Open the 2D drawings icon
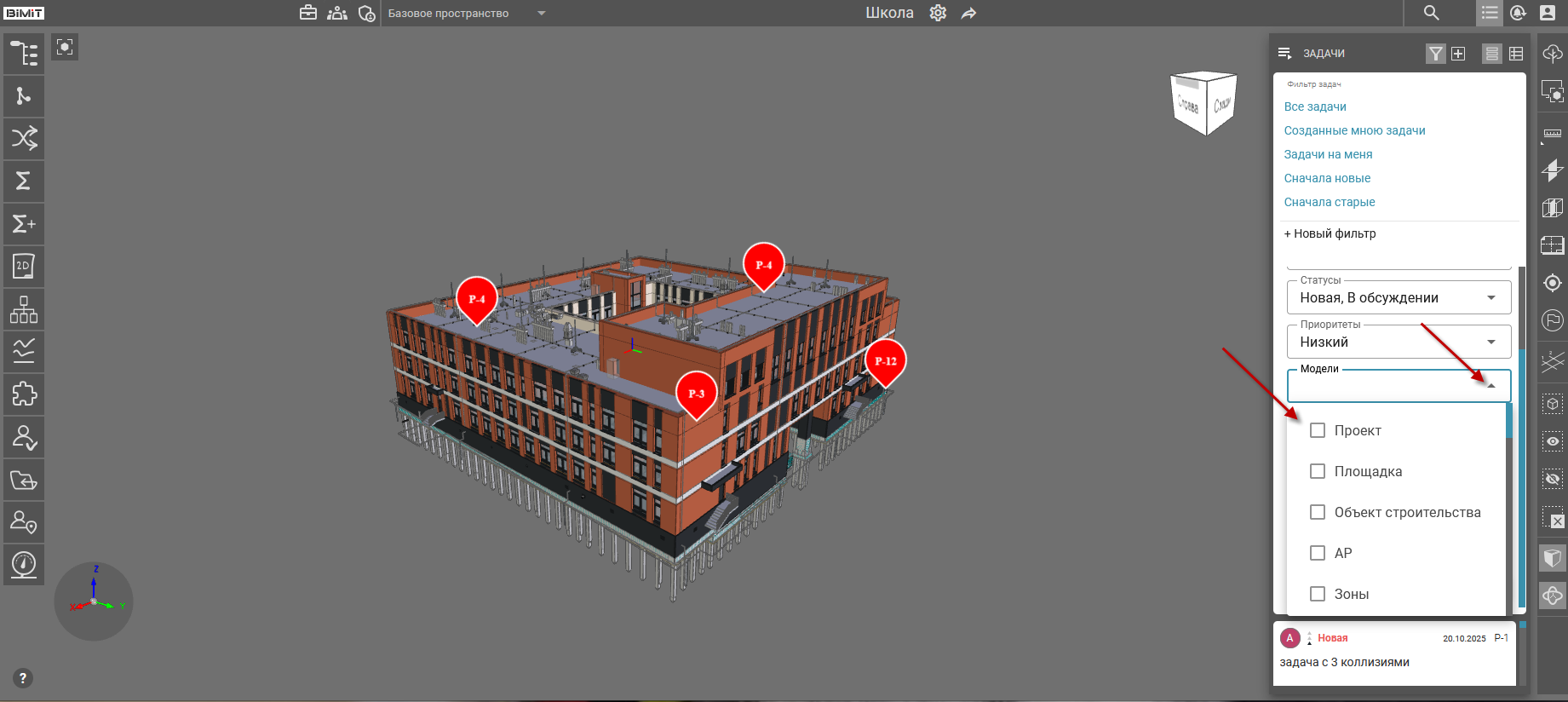The image size is (1568, 702). (x=24, y=267)
